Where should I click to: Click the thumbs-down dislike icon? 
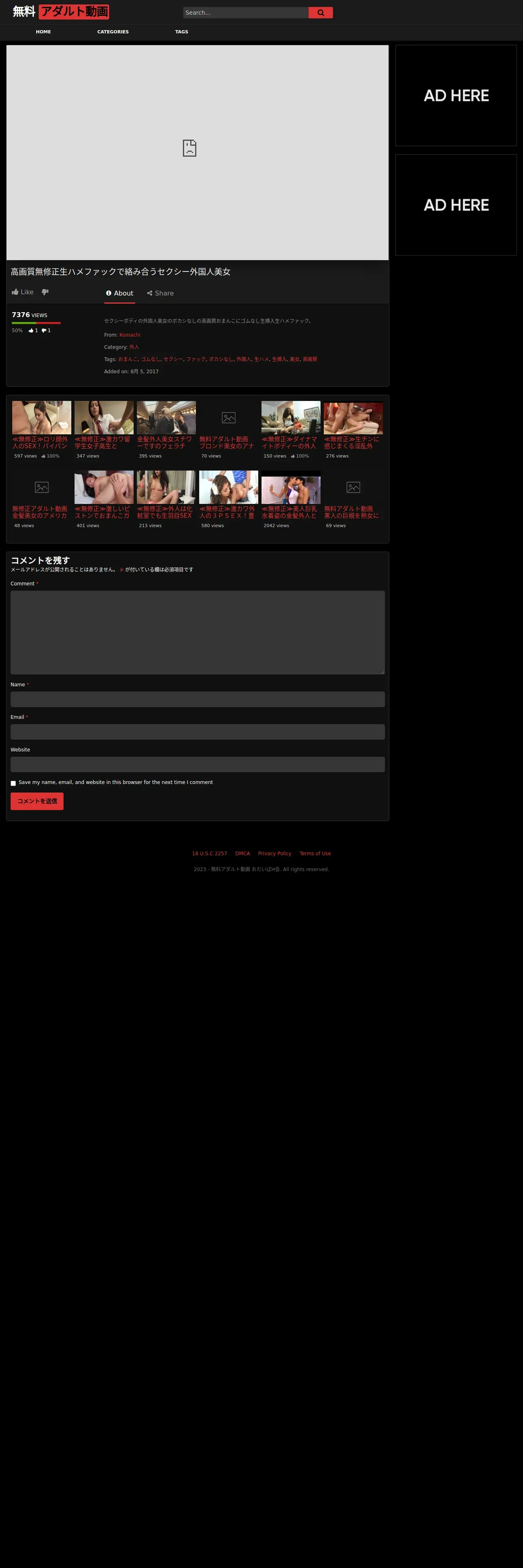pyautogui.click(x=45, y=292)
